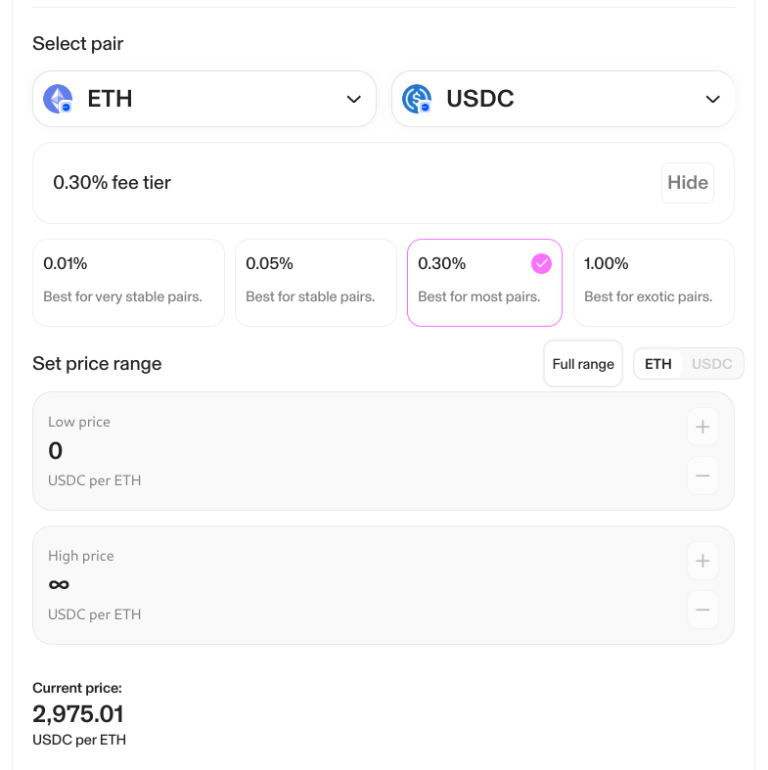Screen dimensions: 768x770
Task: Click the ETH token logo icon
Action: [x=58, y=99]
